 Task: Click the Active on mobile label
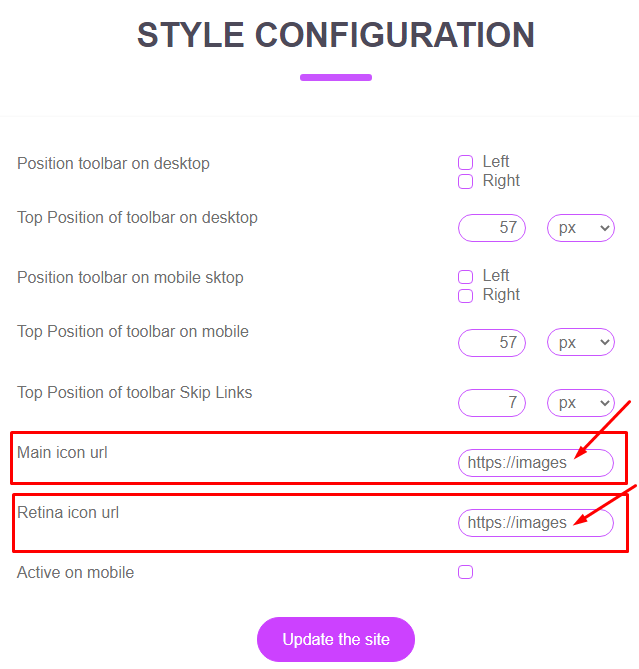pyautogui.click(x=76, y=573)
